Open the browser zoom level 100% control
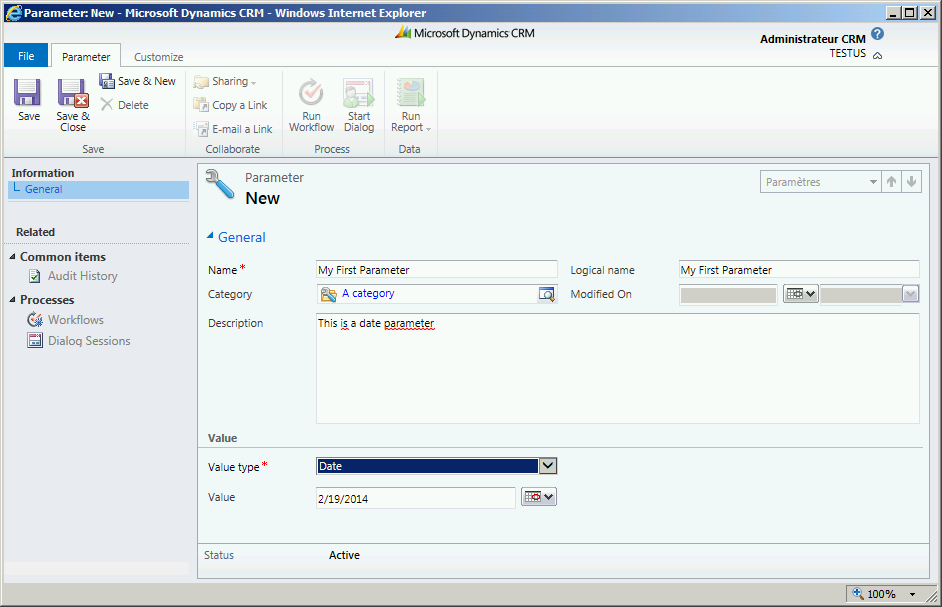The height and width of the screenshot is (607, 942). click(x=884, y=594)
